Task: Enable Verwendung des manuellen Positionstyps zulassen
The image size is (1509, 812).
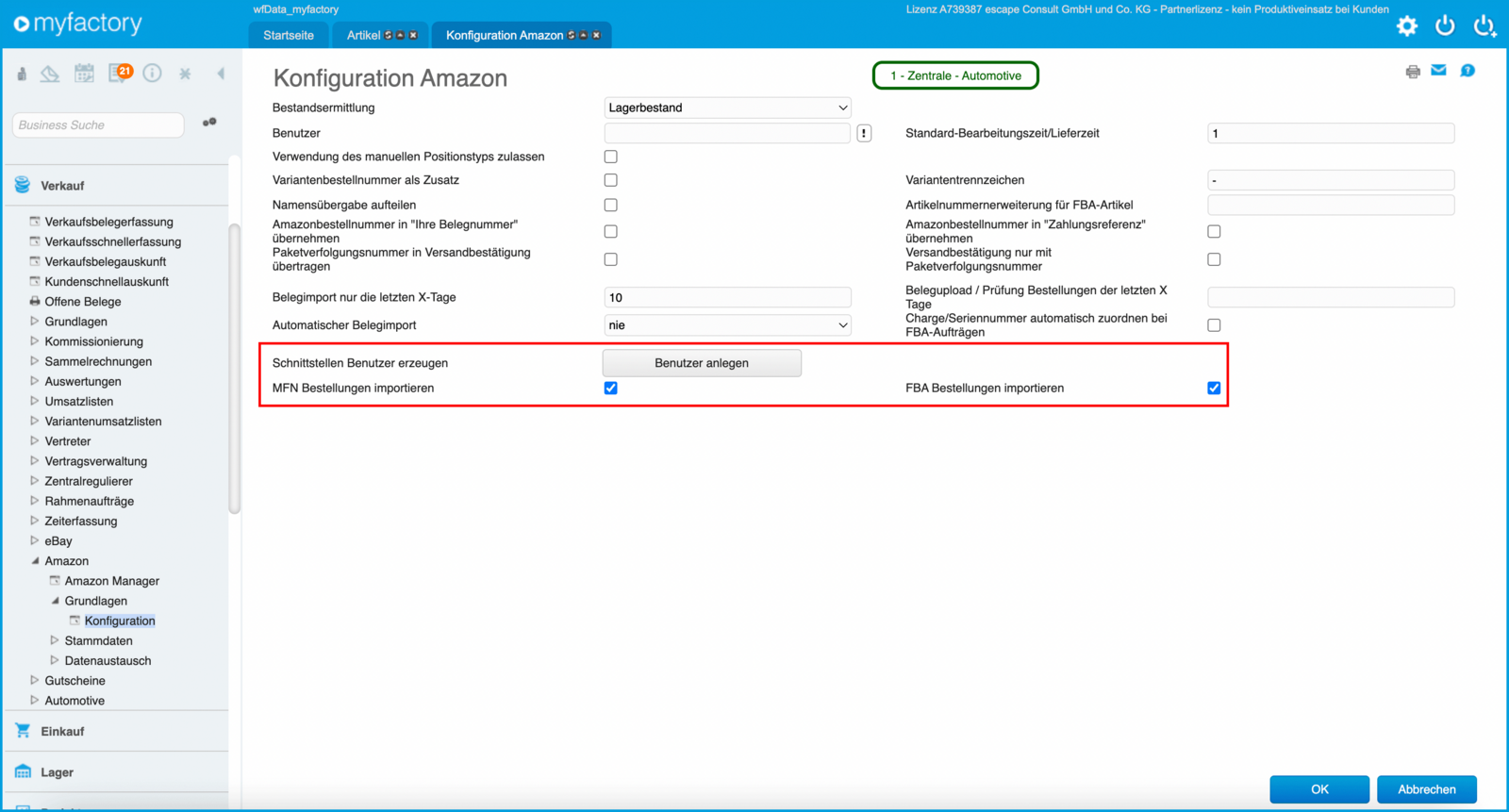Action: coord(611,157)
